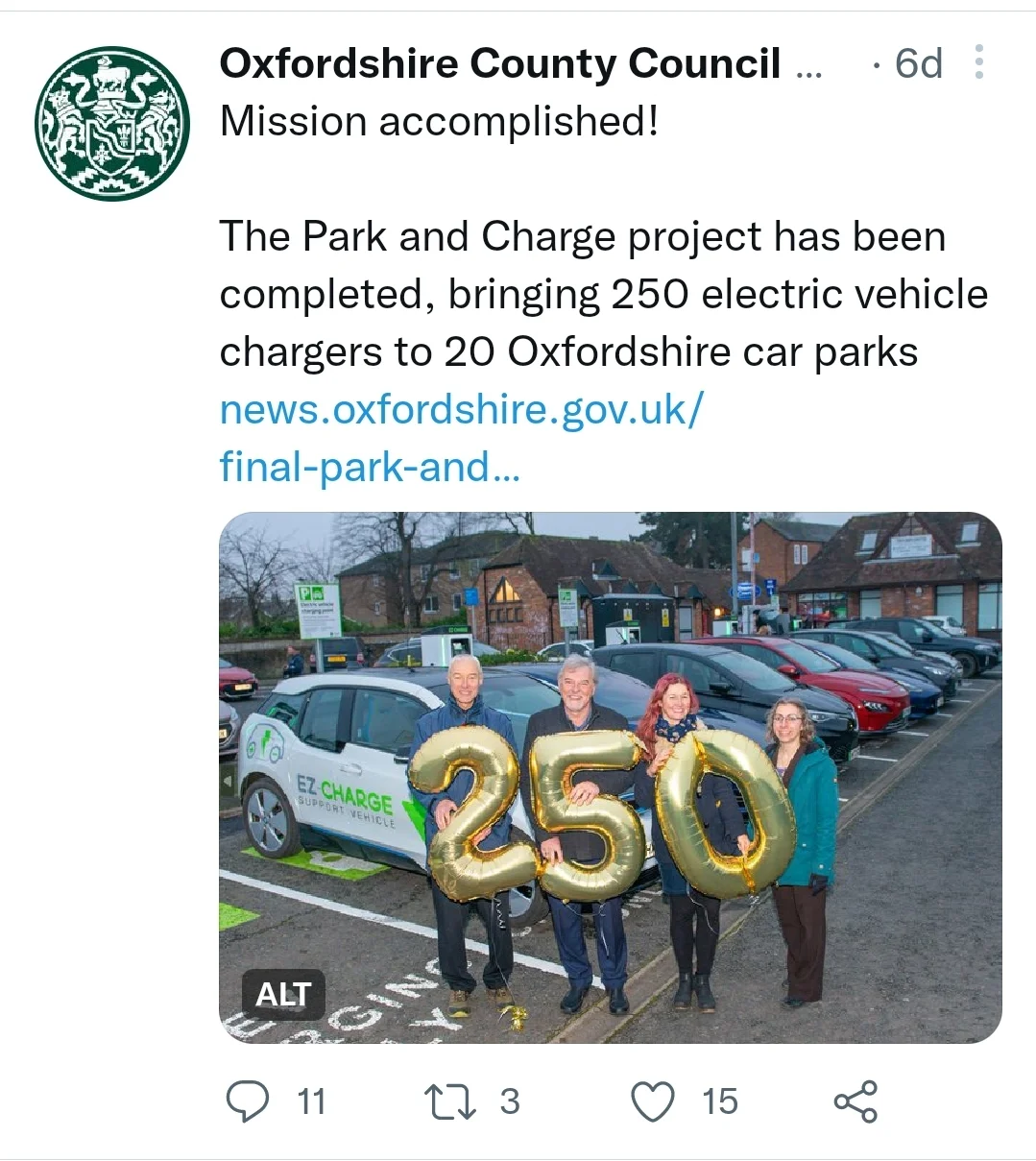Tap the truncated "final-park-and…" link text
The width and height of the screenshot is (1036, 1161).
370,468
